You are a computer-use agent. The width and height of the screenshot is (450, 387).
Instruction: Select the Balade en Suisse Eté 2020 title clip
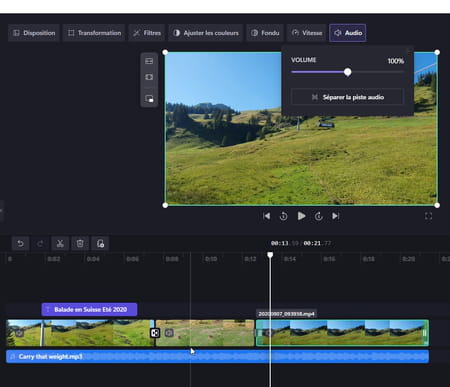click(x=89, y=309)
